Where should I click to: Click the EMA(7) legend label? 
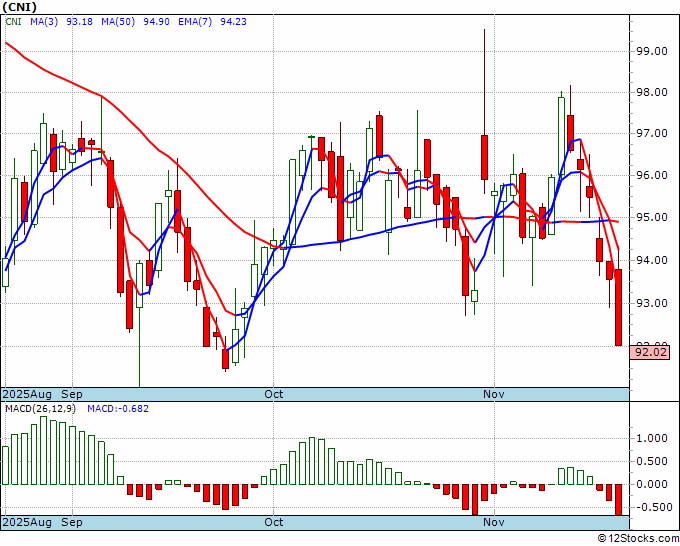pyautogui.click(x=195, y=22)
